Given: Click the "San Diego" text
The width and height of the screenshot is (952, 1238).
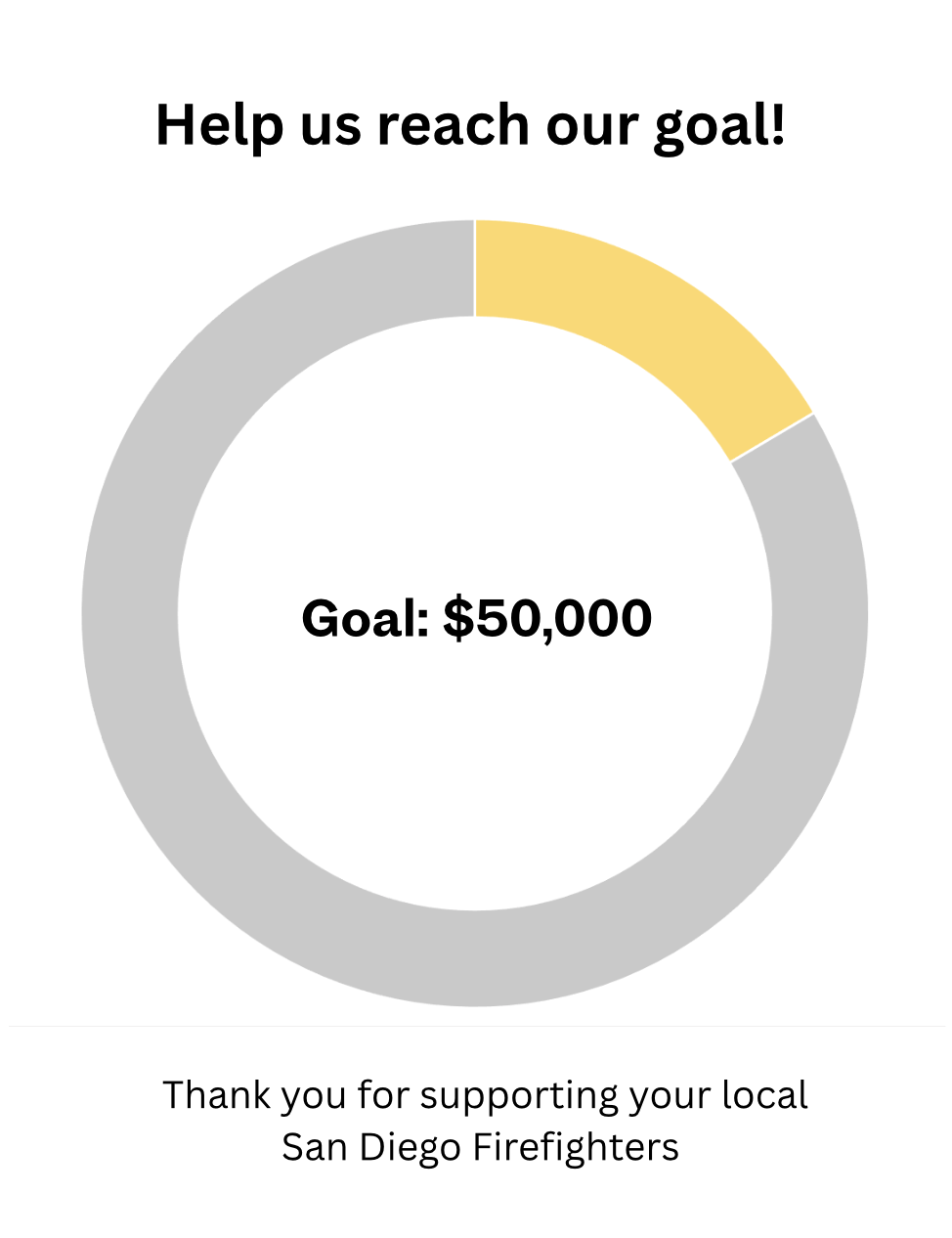Looking at the screenshot, I should pyautogui.click(x=371, y=1147).
